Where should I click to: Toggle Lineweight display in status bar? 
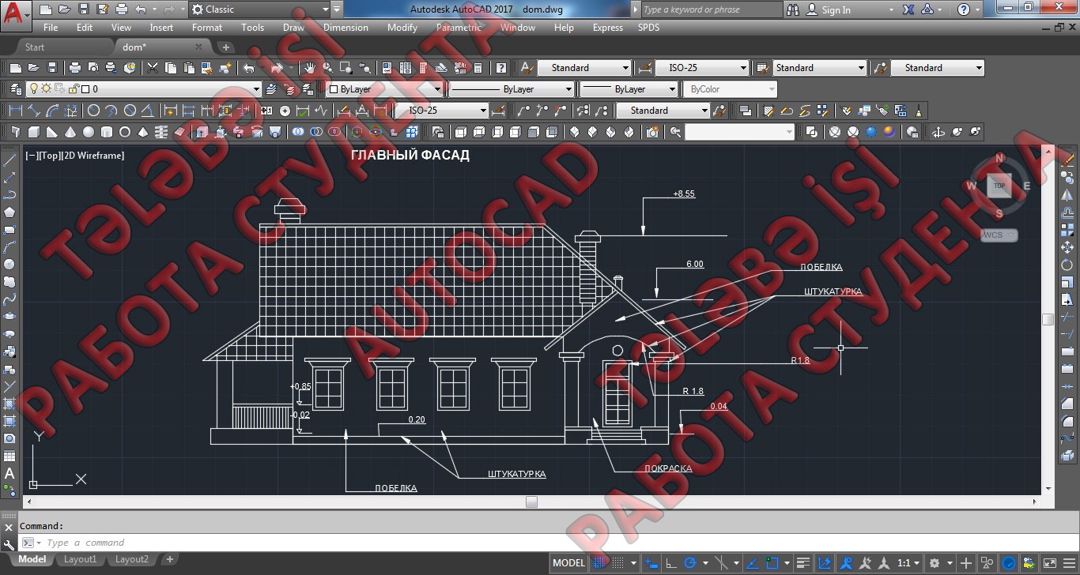(x=803, y=563)
